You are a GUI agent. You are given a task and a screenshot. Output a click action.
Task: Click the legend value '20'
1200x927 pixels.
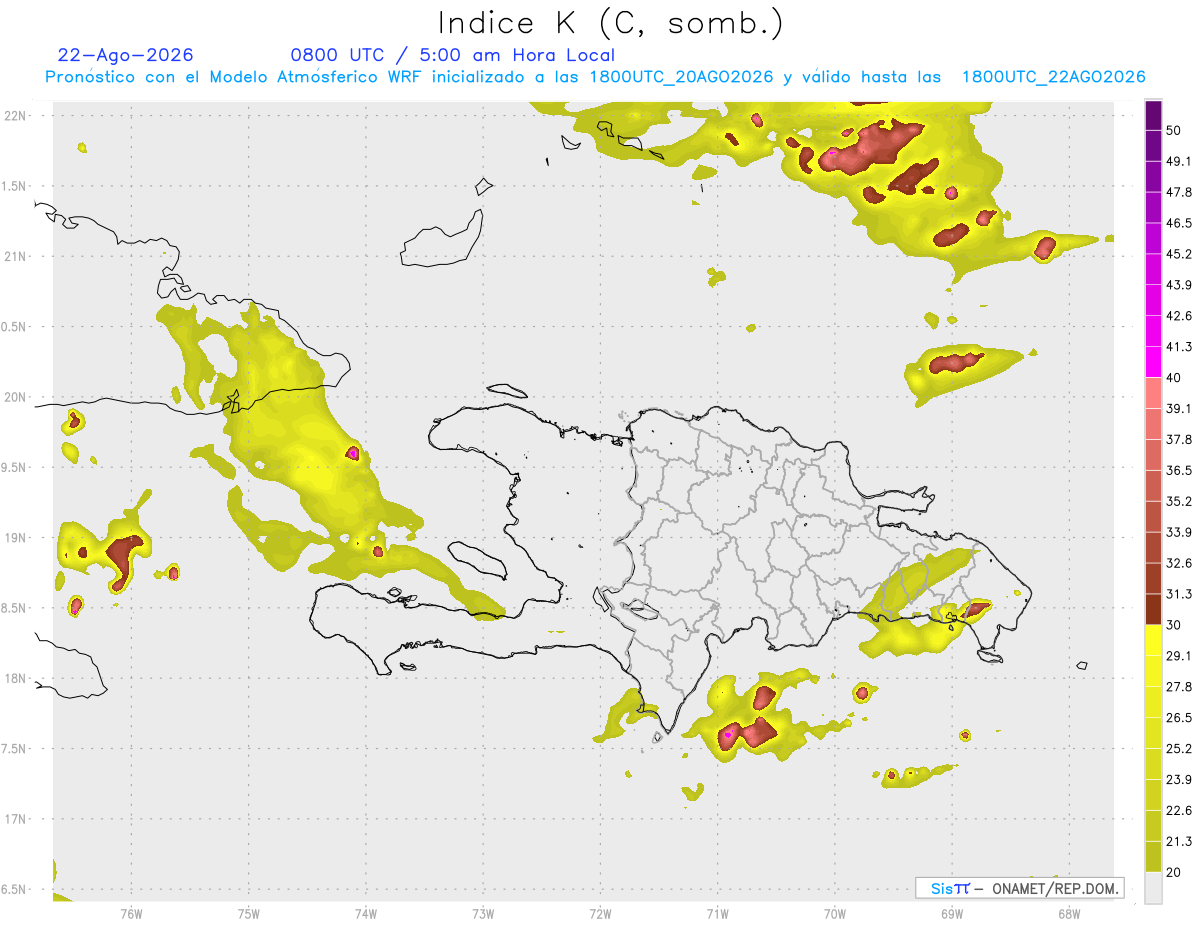click(x=1175, y=873)
